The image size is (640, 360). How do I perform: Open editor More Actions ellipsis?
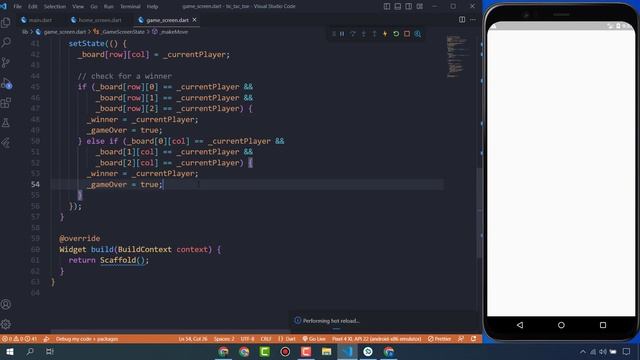[473, 20]
